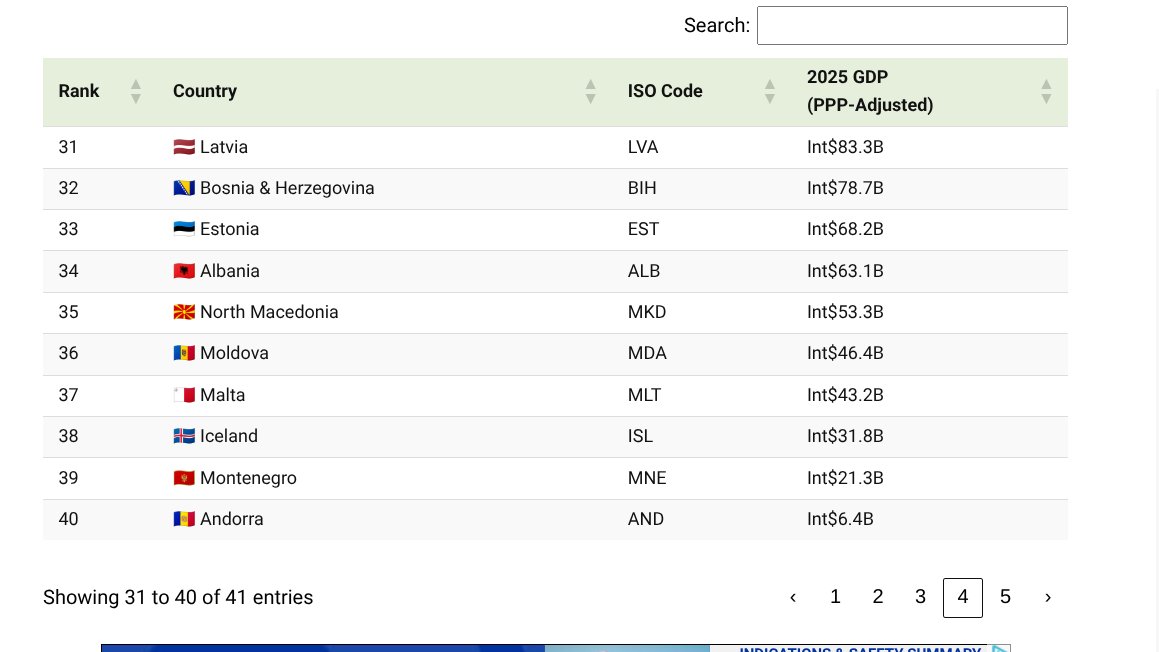Screen dimensions: 1159x652
Task: Click the Estonia flag icon
Action: click(x=184, y=228)
